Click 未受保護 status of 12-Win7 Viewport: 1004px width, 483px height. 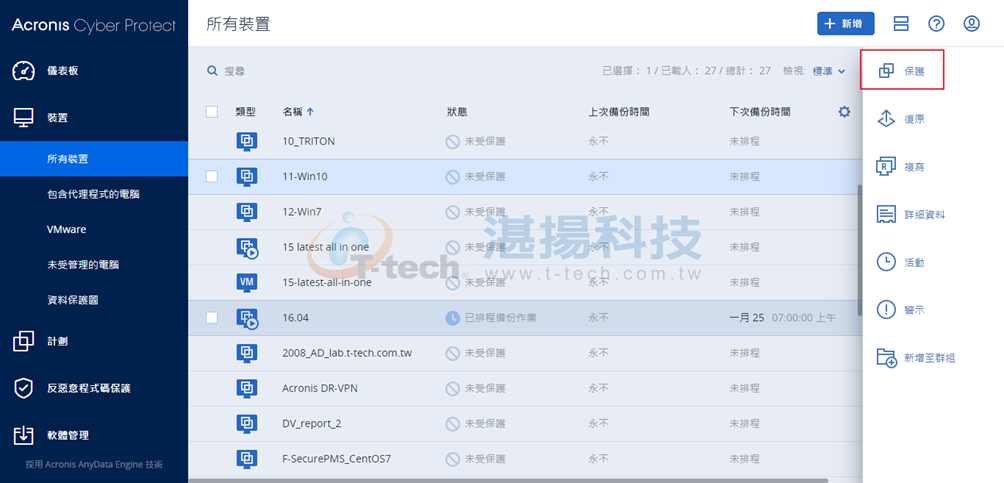click(x=485, y=211)
